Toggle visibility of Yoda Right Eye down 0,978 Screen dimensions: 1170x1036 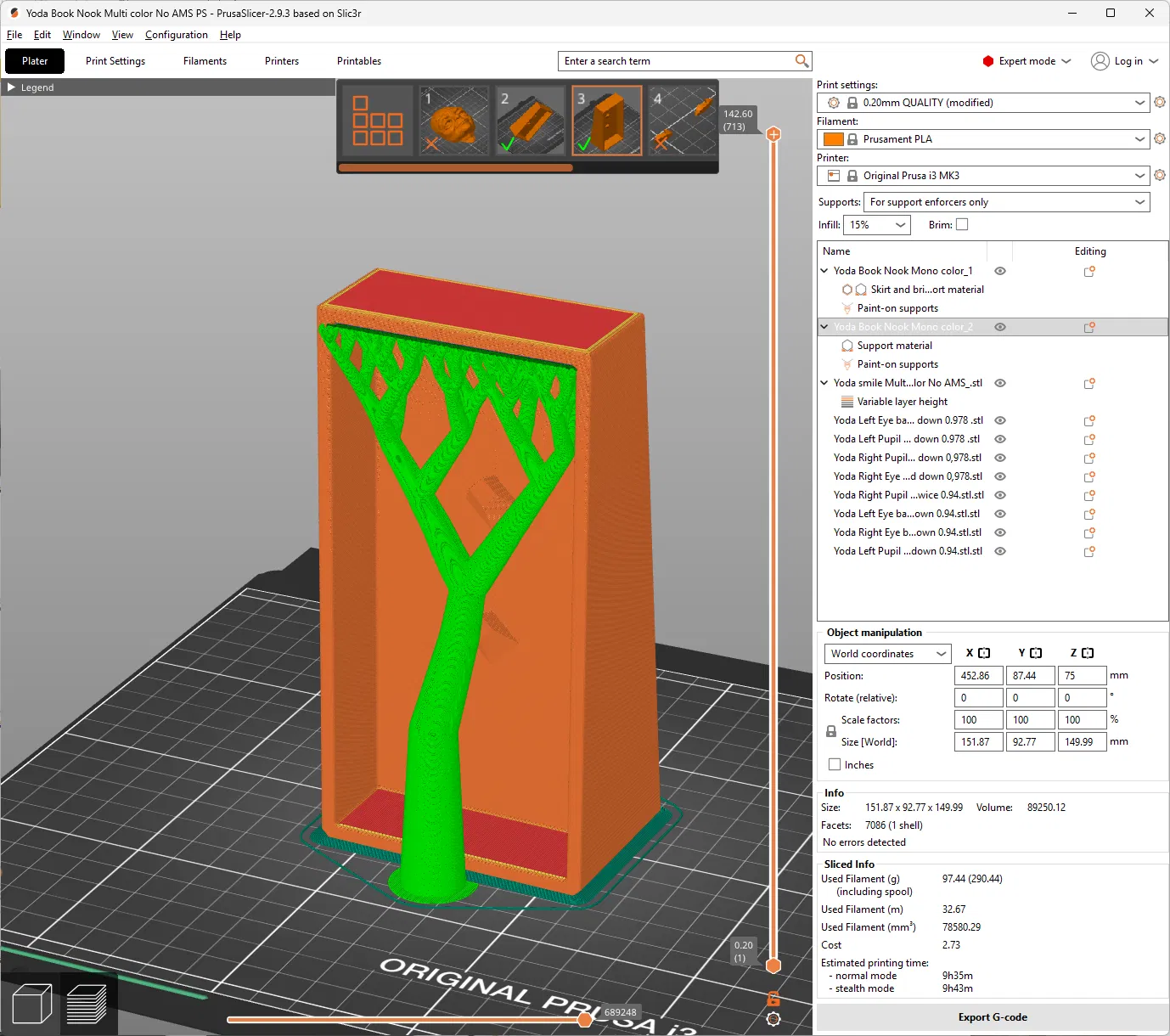pos(1000,476)
